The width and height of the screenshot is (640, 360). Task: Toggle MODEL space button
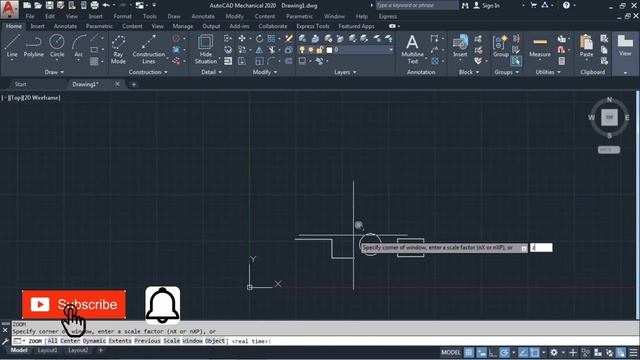click(451, 352)
